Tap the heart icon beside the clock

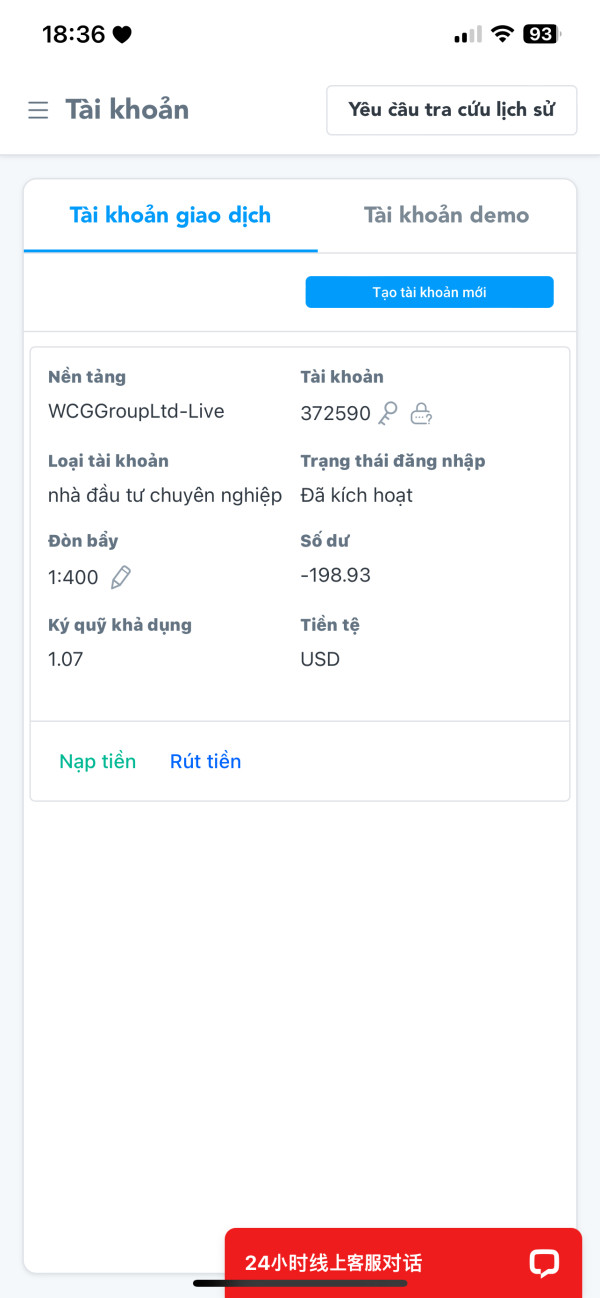pyautogui.click(x=122, y=35)
